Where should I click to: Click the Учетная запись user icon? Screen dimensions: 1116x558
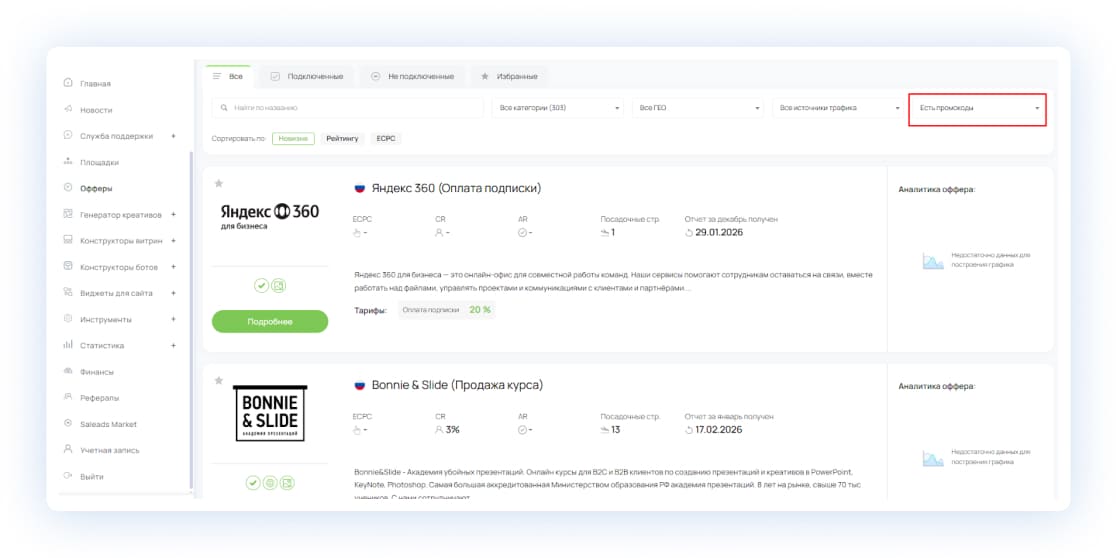(68, 450)
